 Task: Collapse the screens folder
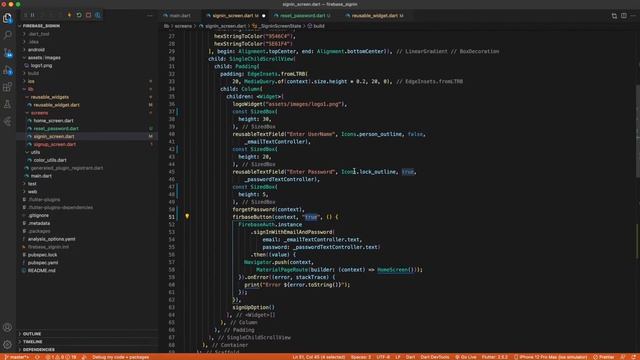(40, 113)
